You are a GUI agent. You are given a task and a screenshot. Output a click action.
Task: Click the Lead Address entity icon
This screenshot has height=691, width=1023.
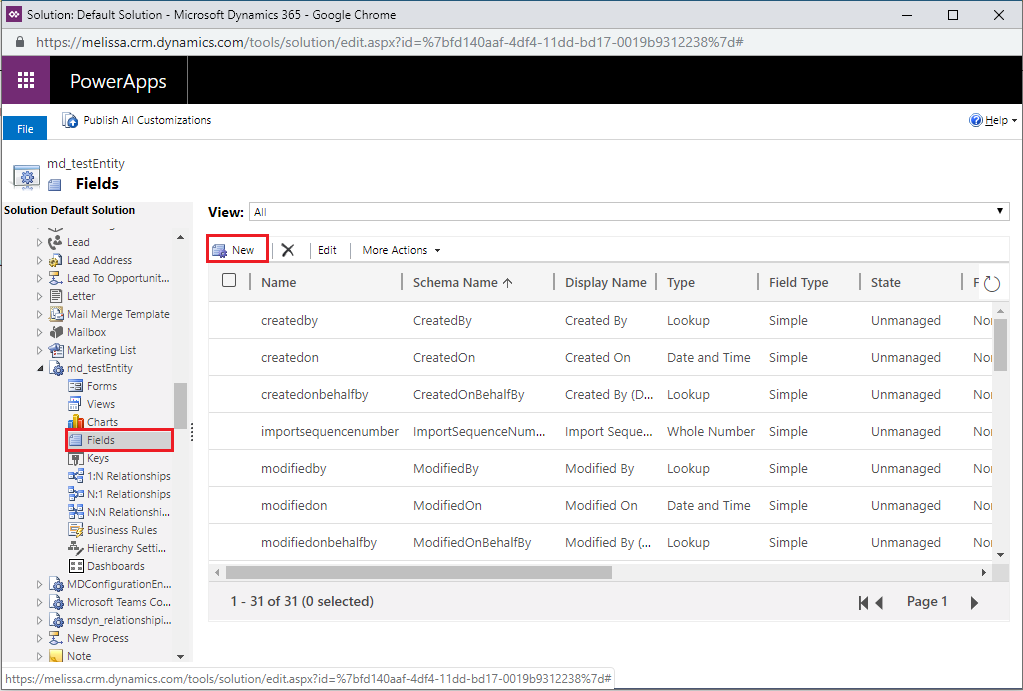(x=56, y=260)
